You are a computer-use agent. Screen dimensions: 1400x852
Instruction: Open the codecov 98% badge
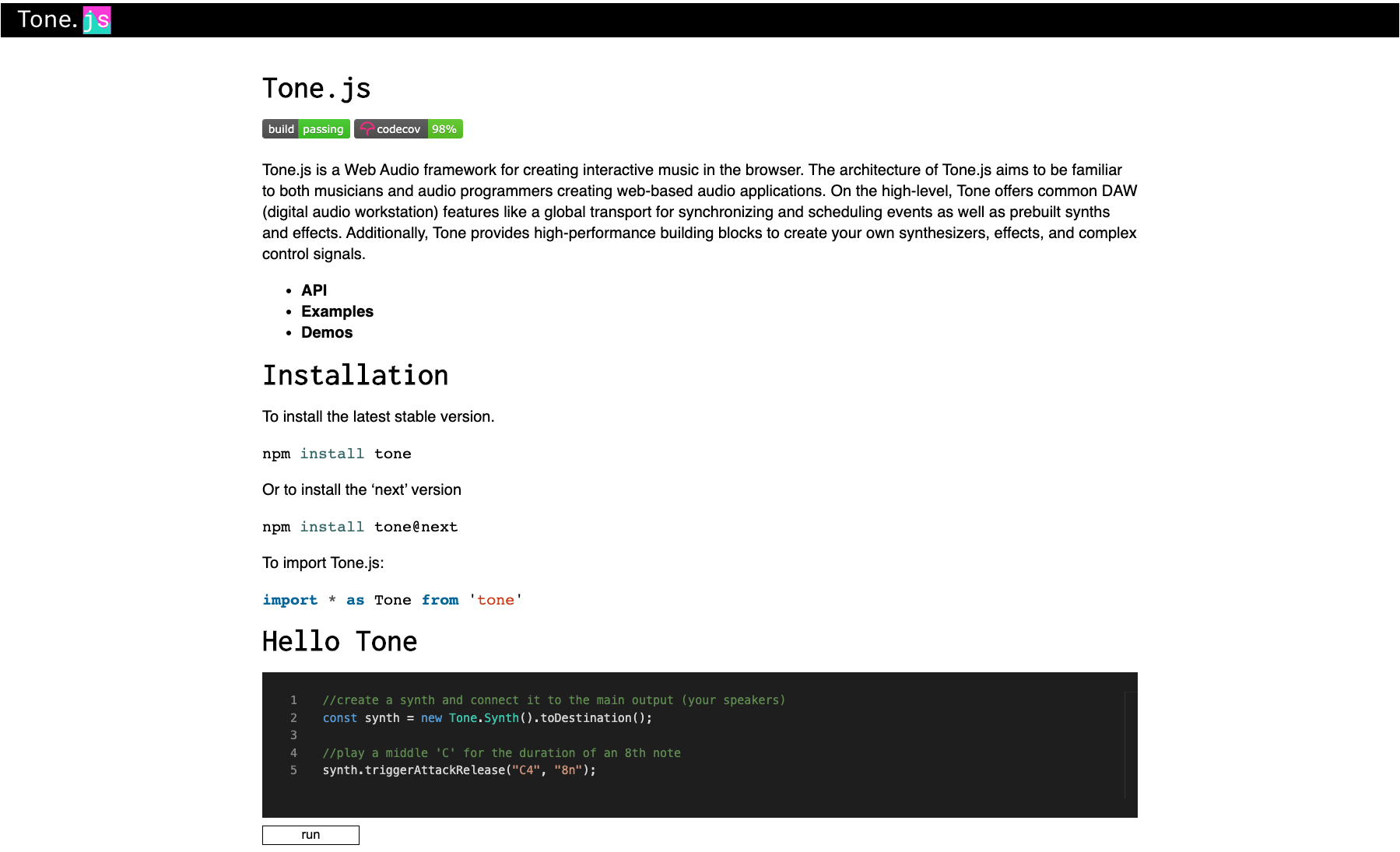(x=409, y=129)
